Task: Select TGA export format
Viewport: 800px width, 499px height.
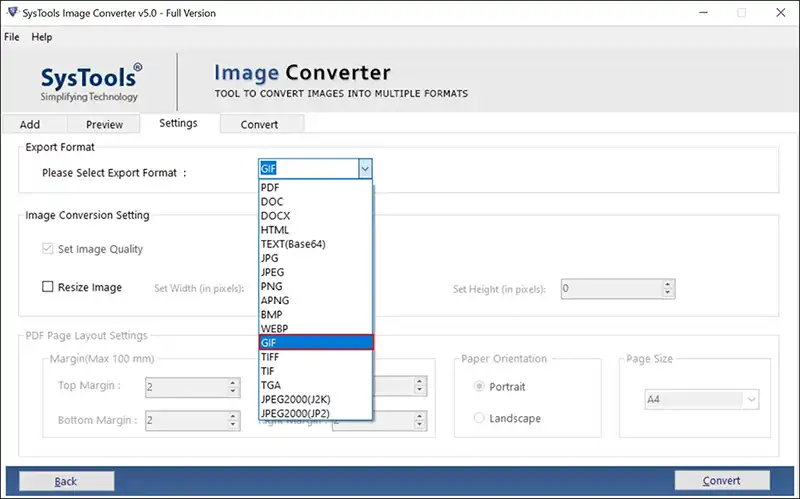Action: point(315,385)
